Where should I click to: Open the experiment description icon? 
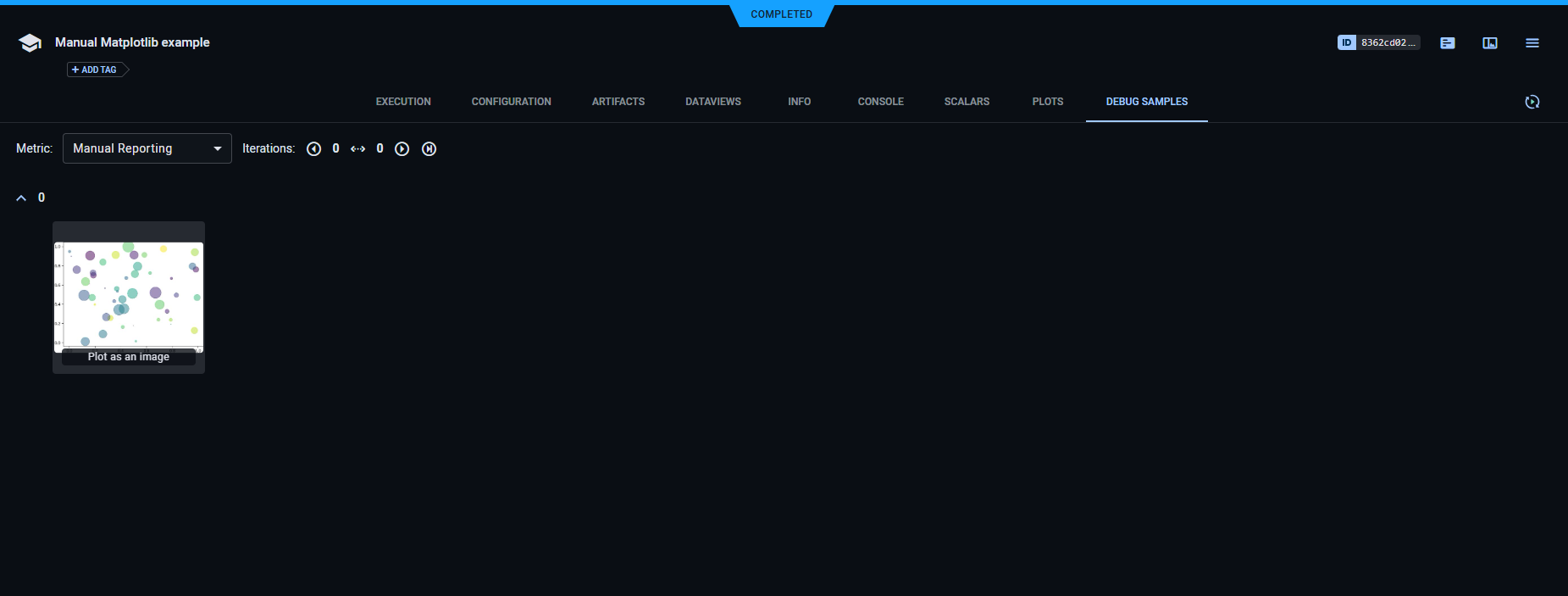coord(1447,42)
